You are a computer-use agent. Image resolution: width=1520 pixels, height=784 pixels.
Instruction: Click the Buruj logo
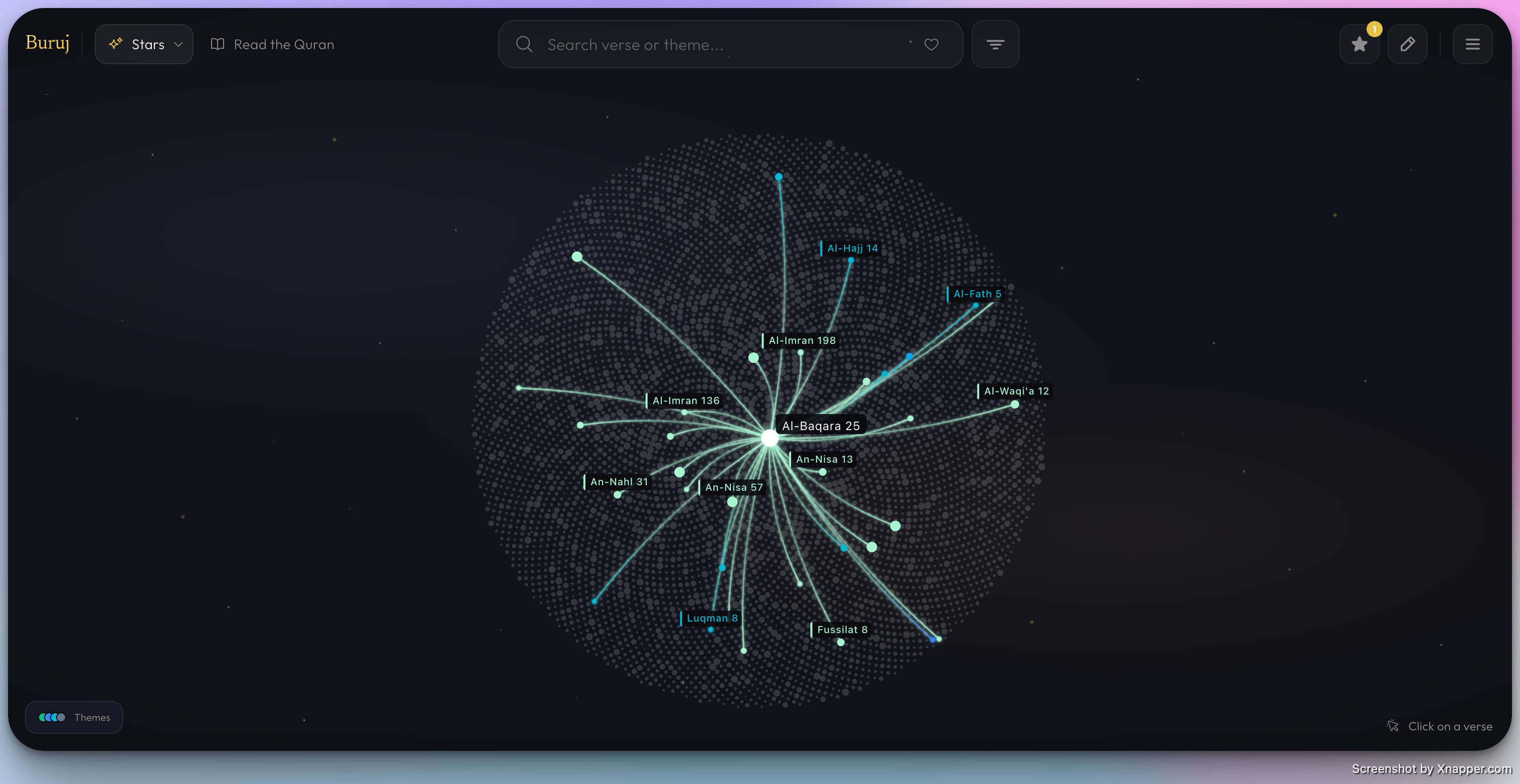[x=47, y=43]
